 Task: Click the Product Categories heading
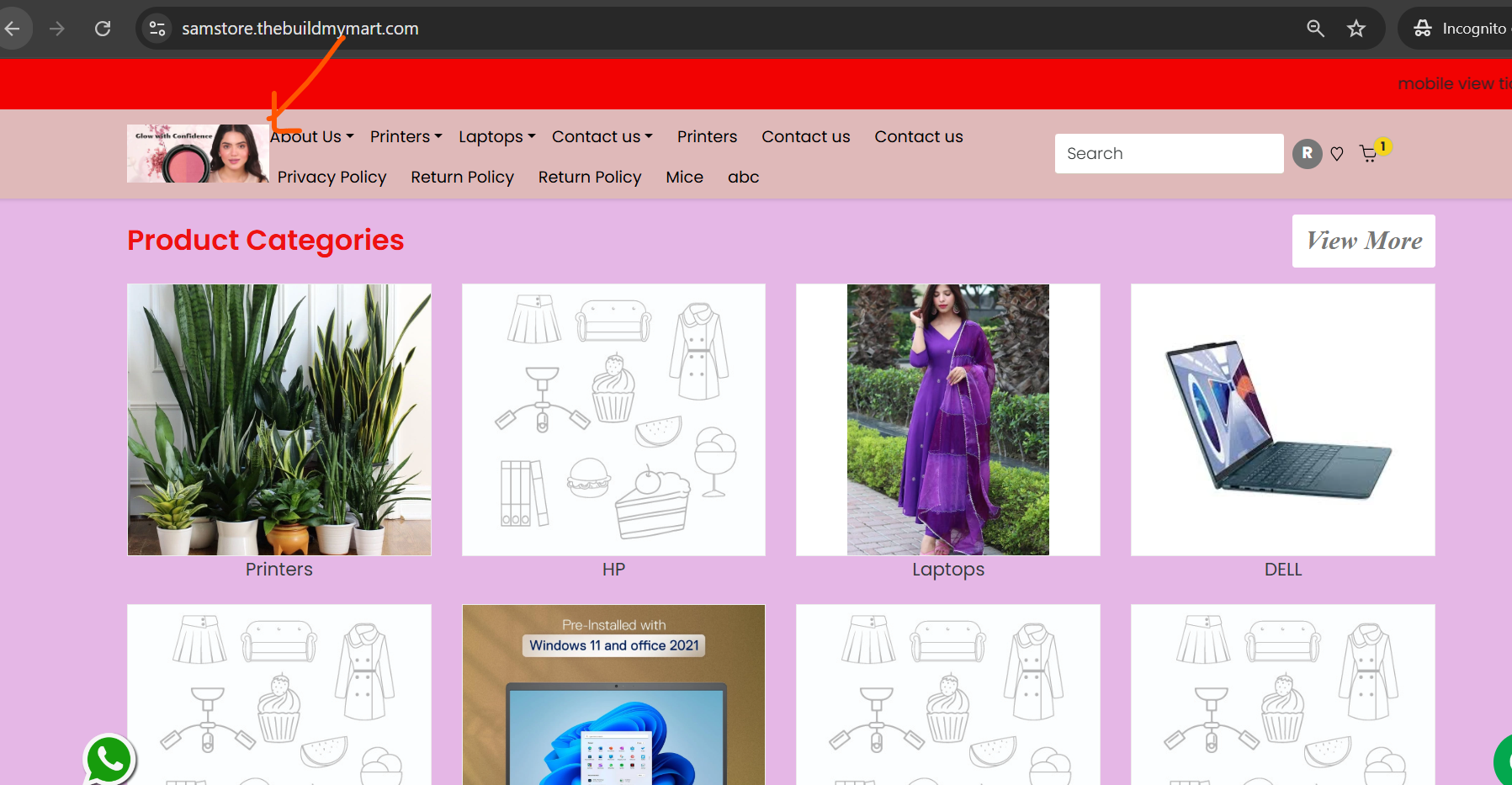(x=266, y=241)
